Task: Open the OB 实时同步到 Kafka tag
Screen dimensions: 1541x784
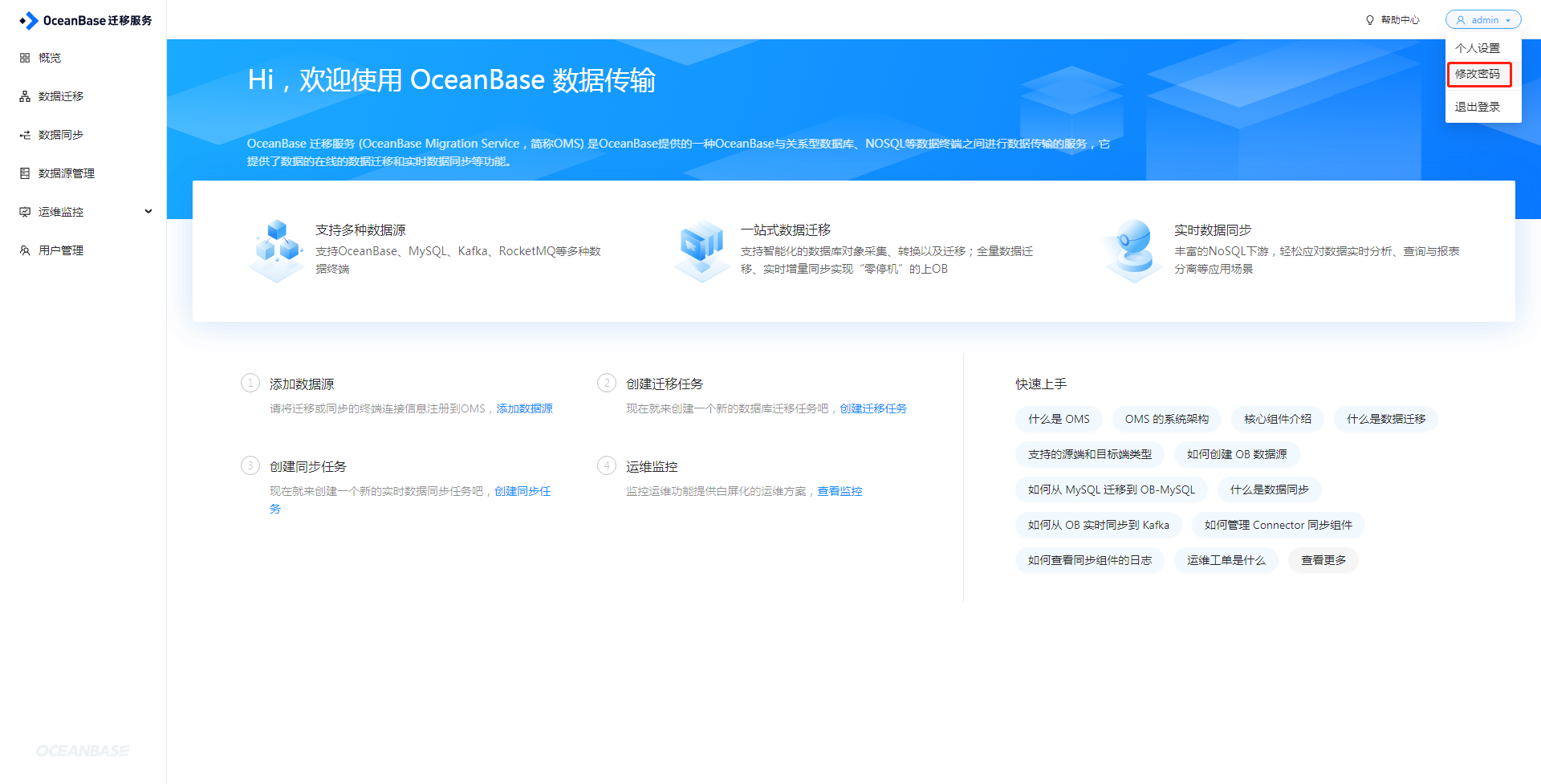Action: point(1099,525)
